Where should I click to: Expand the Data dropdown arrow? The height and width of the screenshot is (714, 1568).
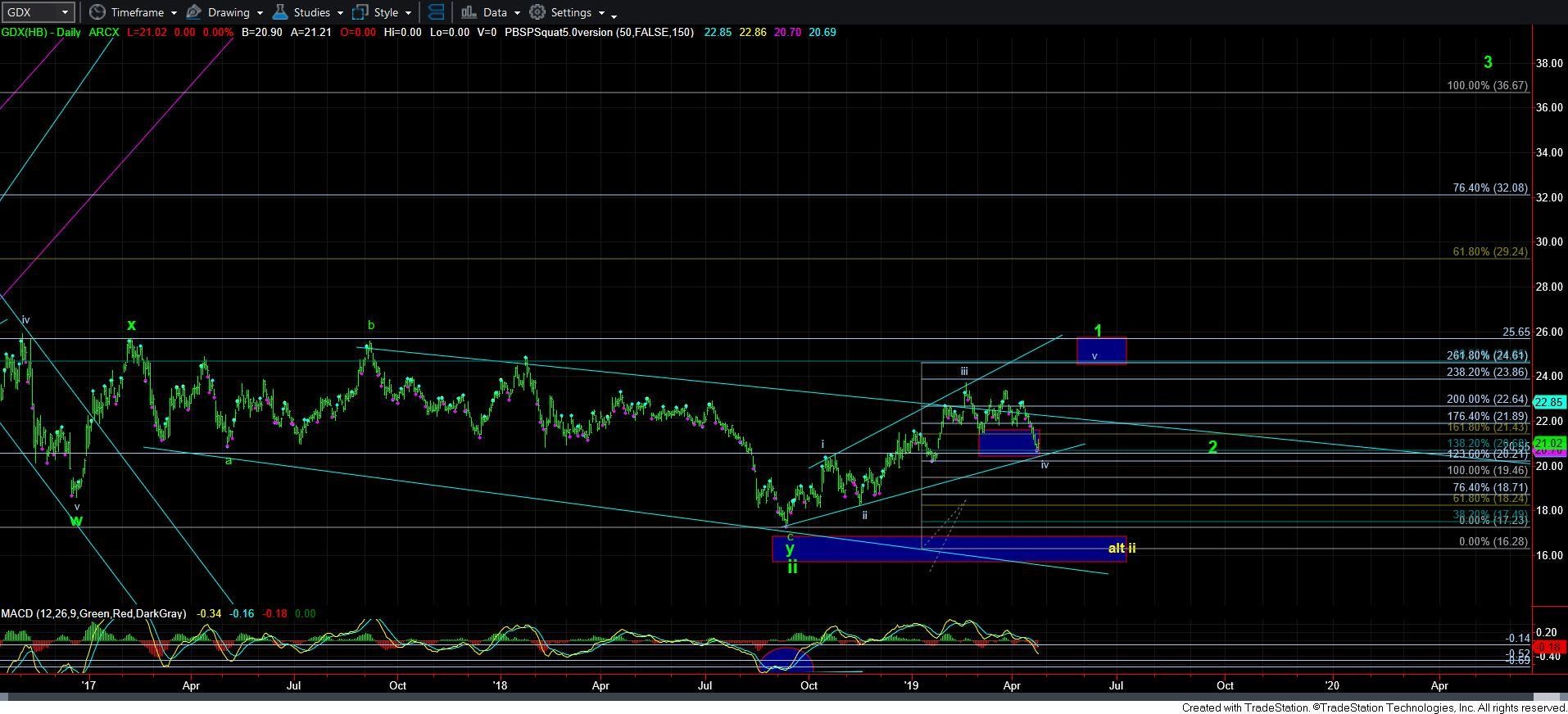click(x=517, y=13)
